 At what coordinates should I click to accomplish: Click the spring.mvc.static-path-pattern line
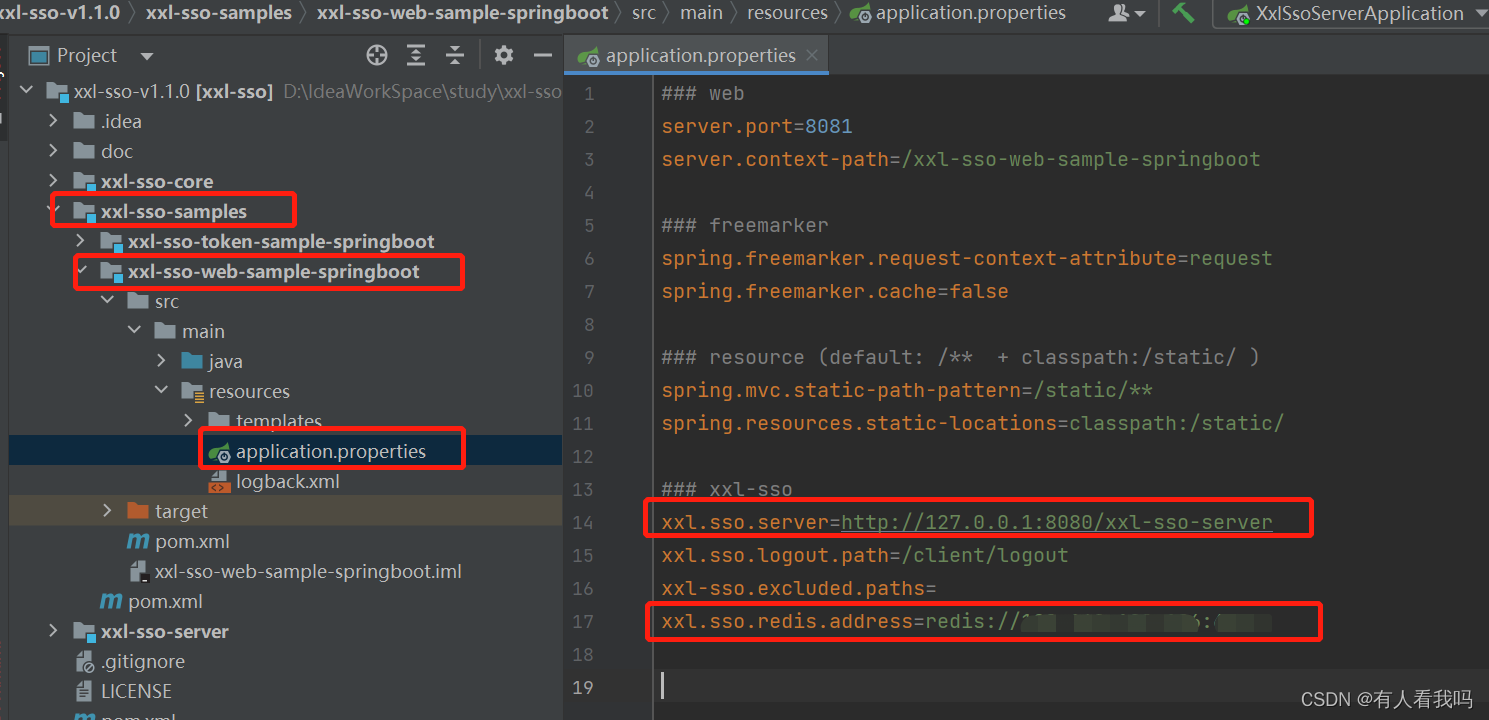coord(907,390)
